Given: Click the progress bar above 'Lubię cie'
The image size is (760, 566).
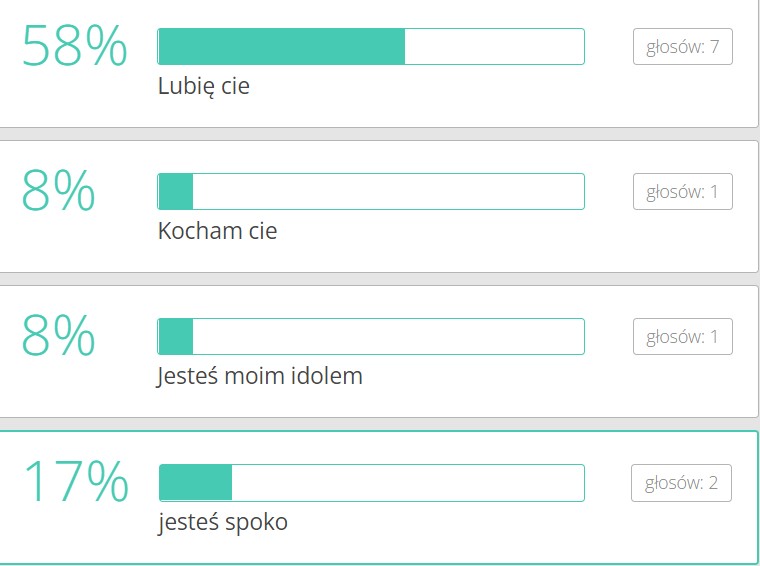Looking at the screenshot, I should pyautogui.click(x=371, y=47).
